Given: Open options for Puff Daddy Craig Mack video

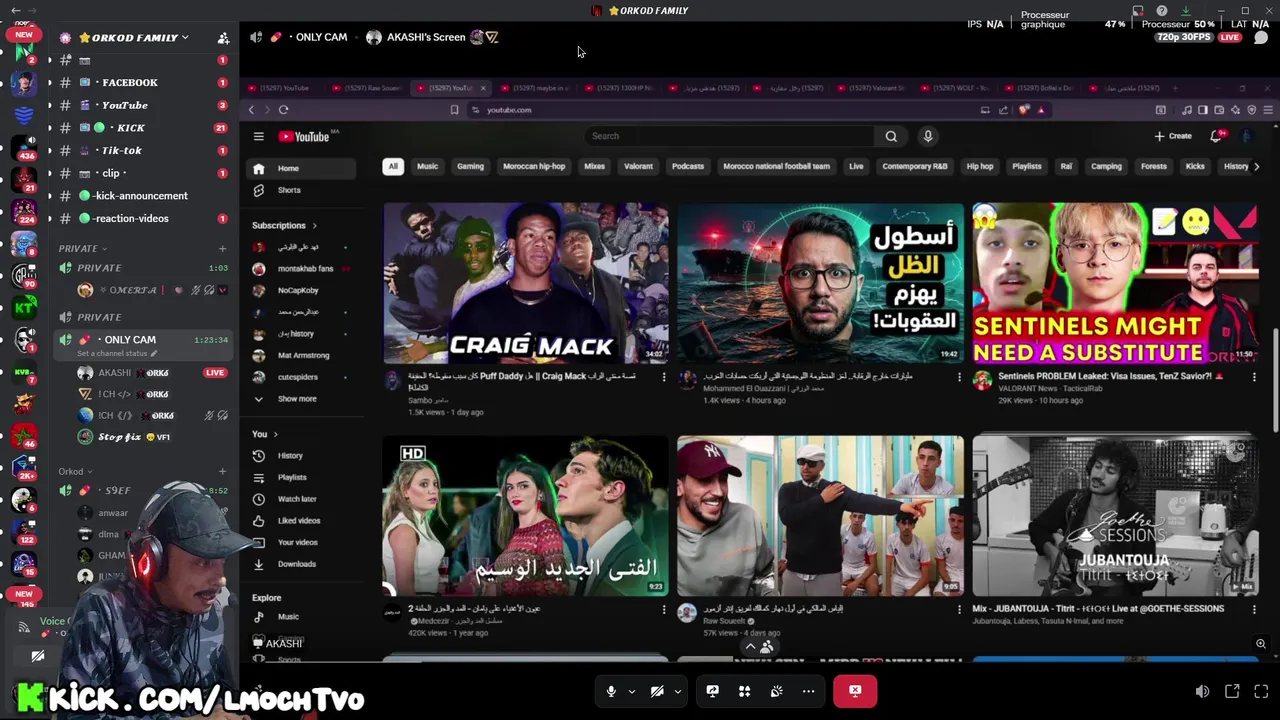Looking at the screenshot, I should [x=663, y=377].
